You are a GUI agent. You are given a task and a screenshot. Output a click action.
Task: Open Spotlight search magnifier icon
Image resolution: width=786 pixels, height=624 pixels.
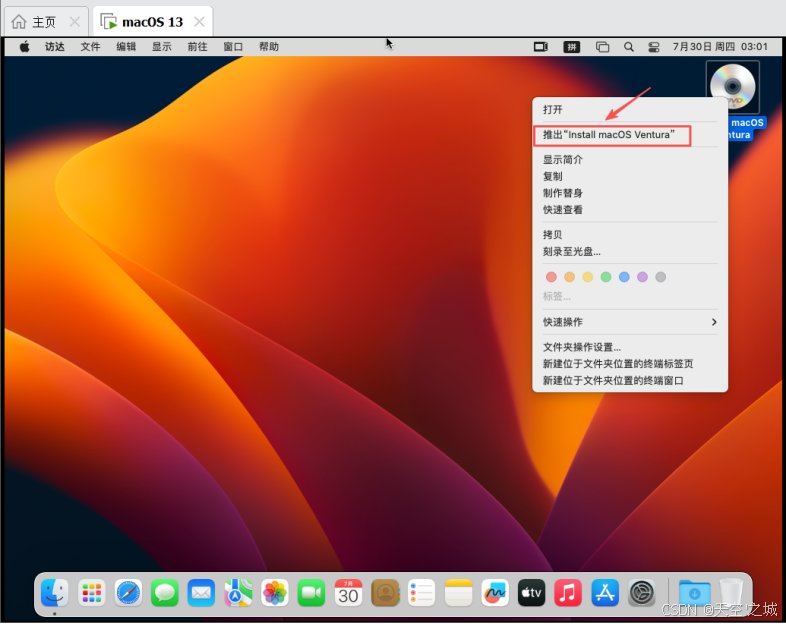click(x=629, y=47)
